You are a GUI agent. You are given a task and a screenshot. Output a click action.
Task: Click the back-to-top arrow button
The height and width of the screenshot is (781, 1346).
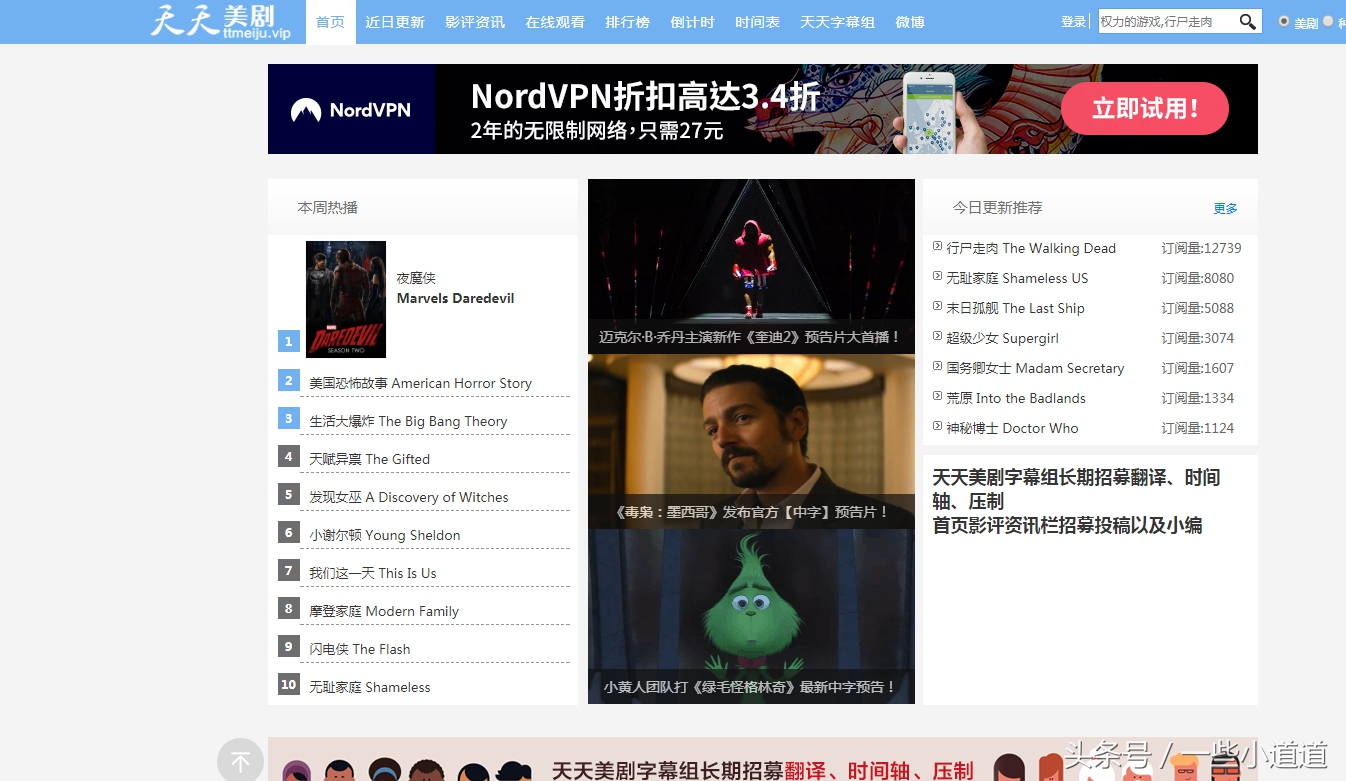tap(240, 761)
